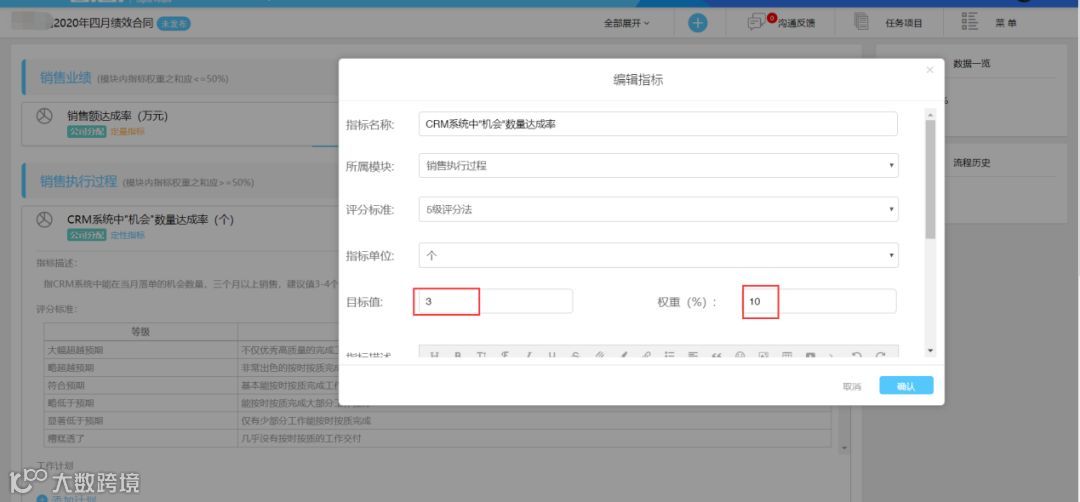This screenshot has width=1080, height=502.
Task: Click the redo arrow in editor toolbar
Action: click(880, 355)
